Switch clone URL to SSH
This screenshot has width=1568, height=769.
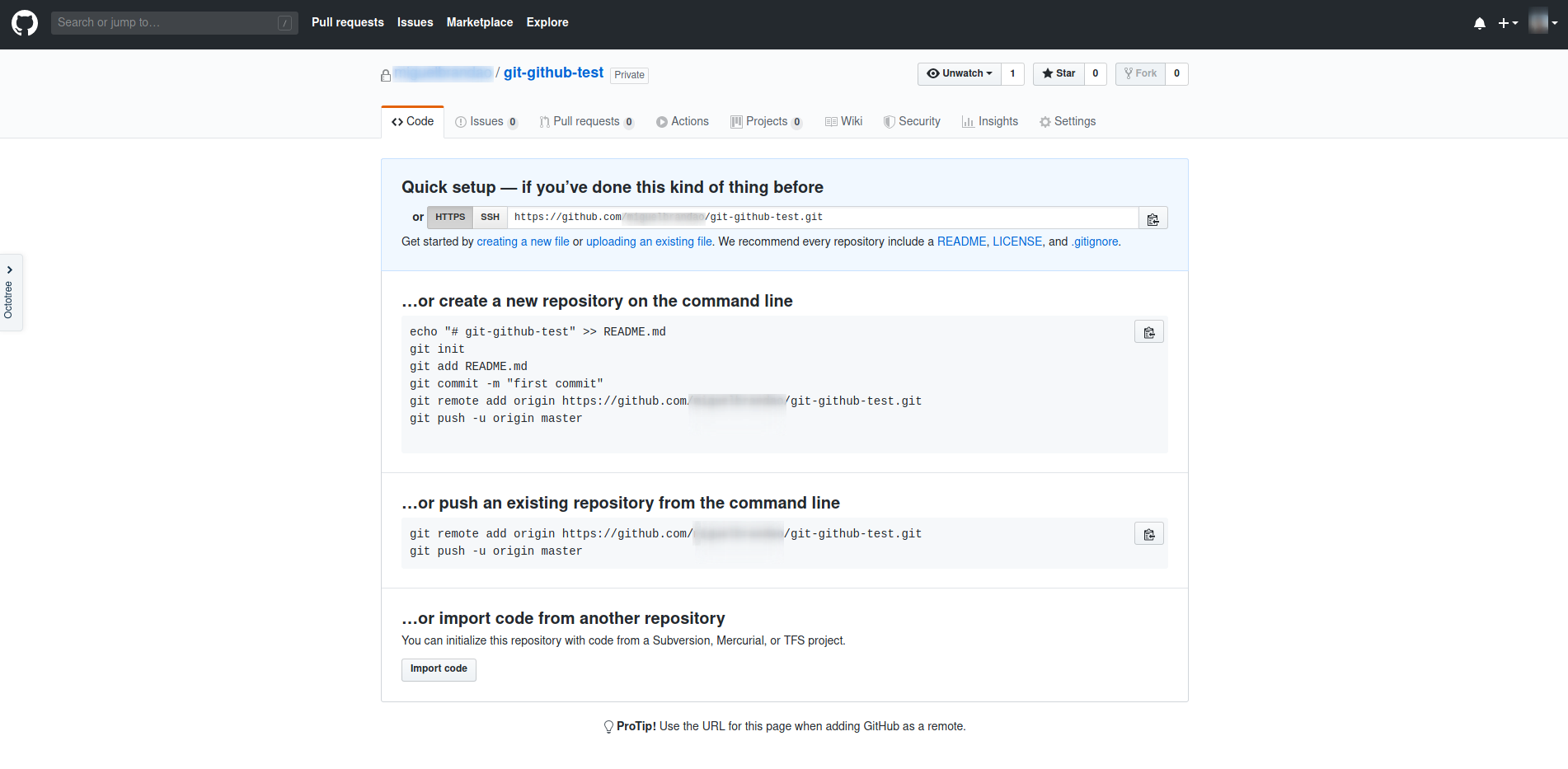(x=490, y=218)
